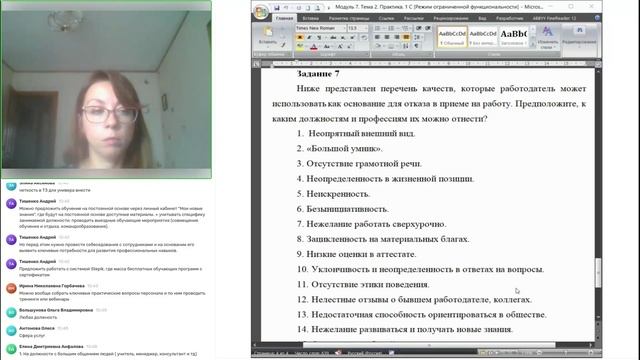Toggle Italic formatting
Image resolution: width=640 pixels, height=360 pixels.
tap(309, 37)
